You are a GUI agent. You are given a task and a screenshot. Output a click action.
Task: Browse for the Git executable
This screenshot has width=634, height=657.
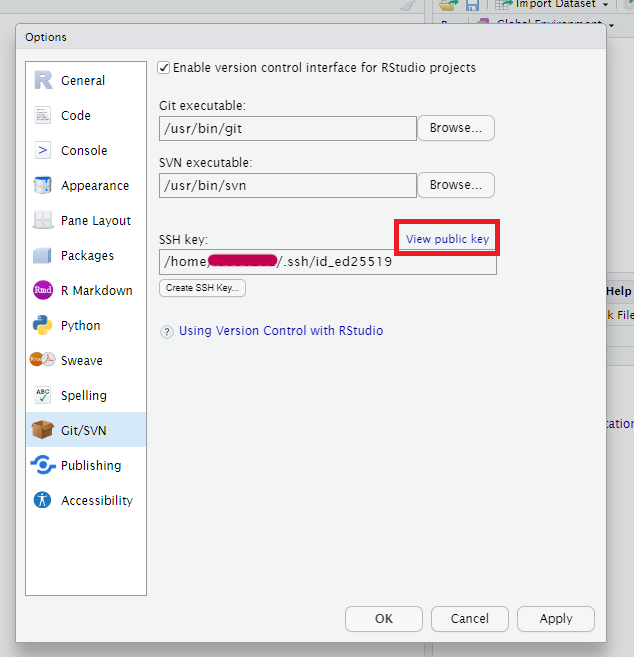(x=455, y=128)
